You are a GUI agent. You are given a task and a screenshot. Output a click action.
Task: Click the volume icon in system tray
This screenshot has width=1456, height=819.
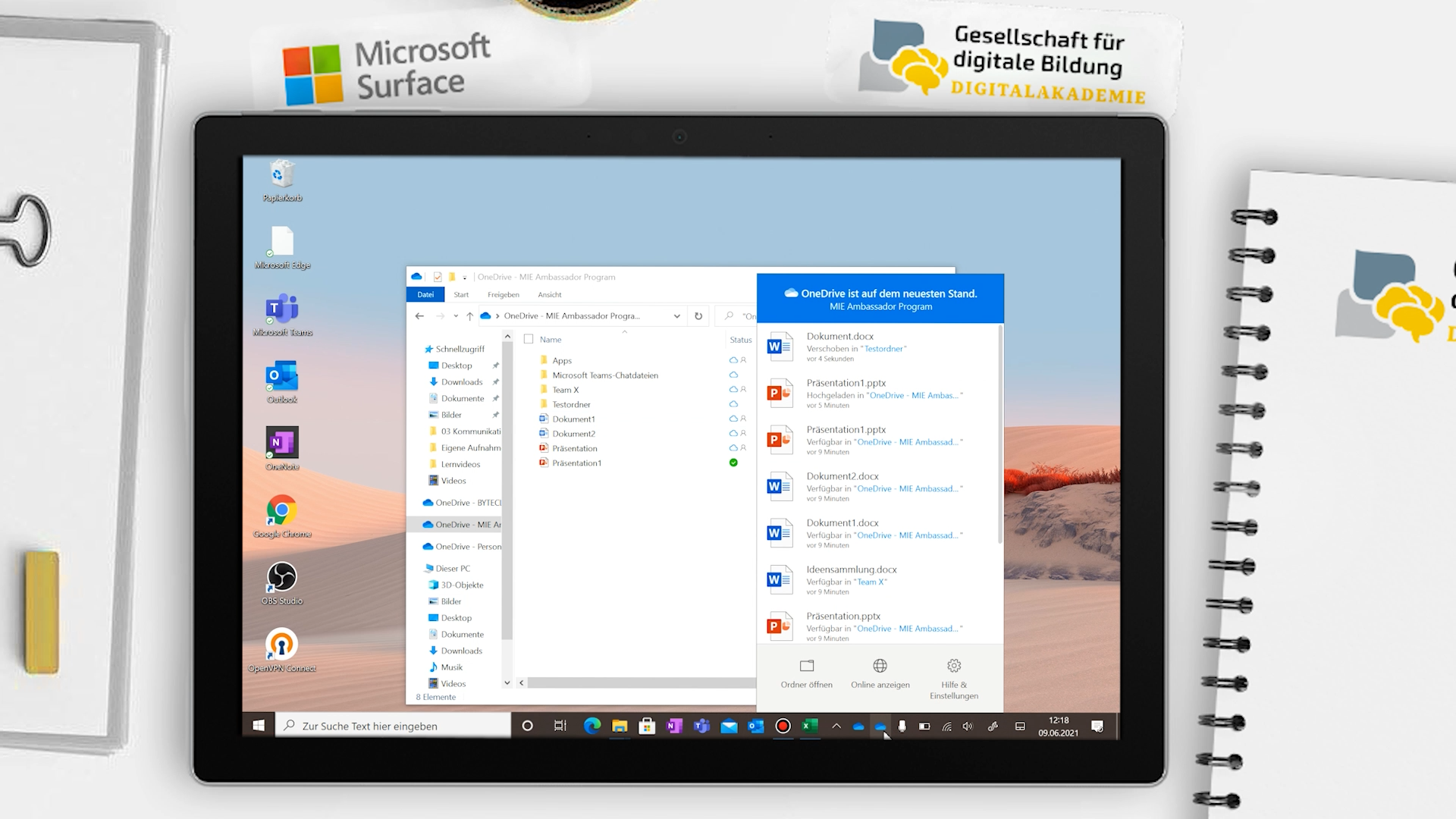[x=968, y=726]
